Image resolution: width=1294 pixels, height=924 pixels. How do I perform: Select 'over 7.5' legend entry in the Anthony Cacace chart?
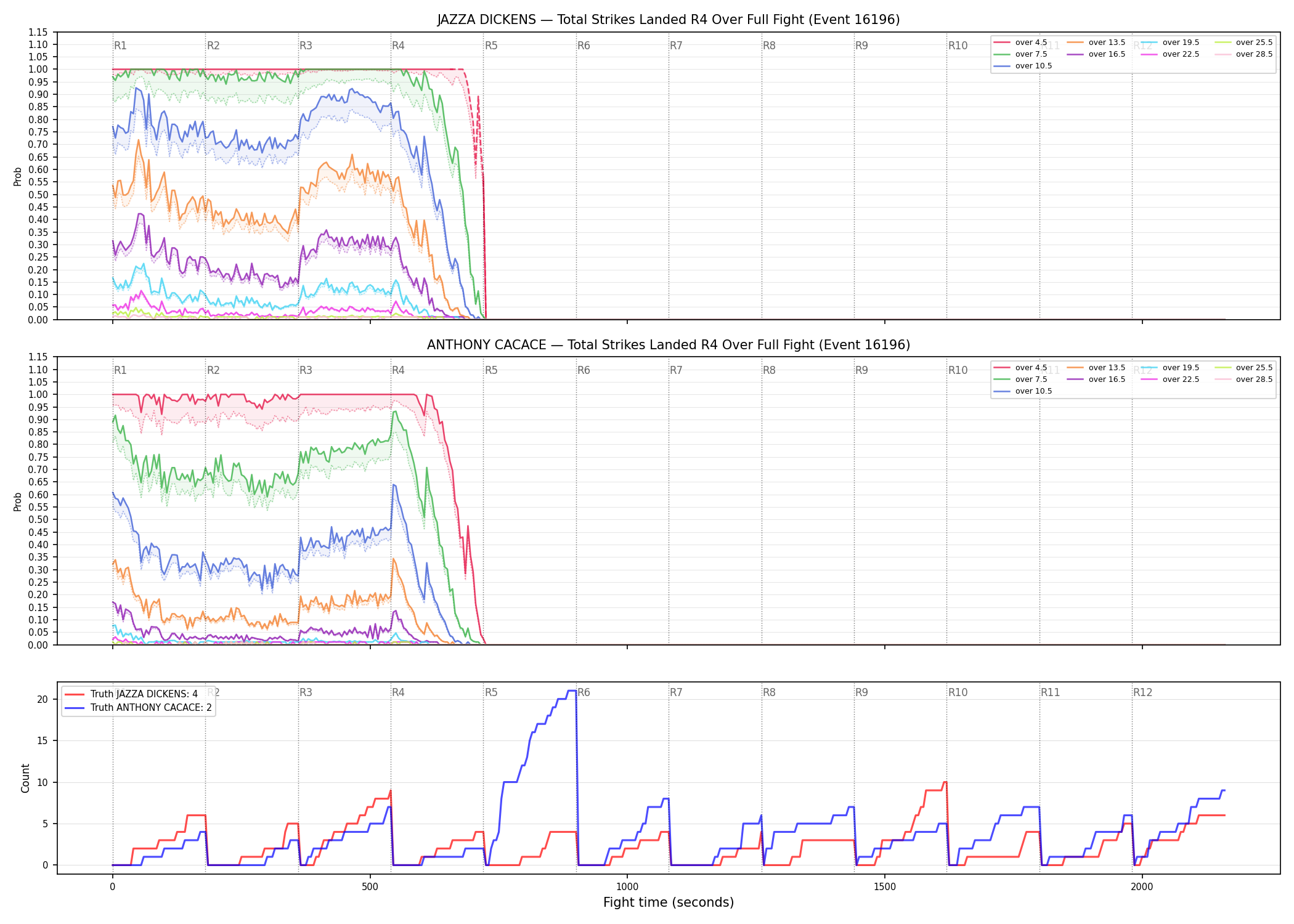(1020, 379)
